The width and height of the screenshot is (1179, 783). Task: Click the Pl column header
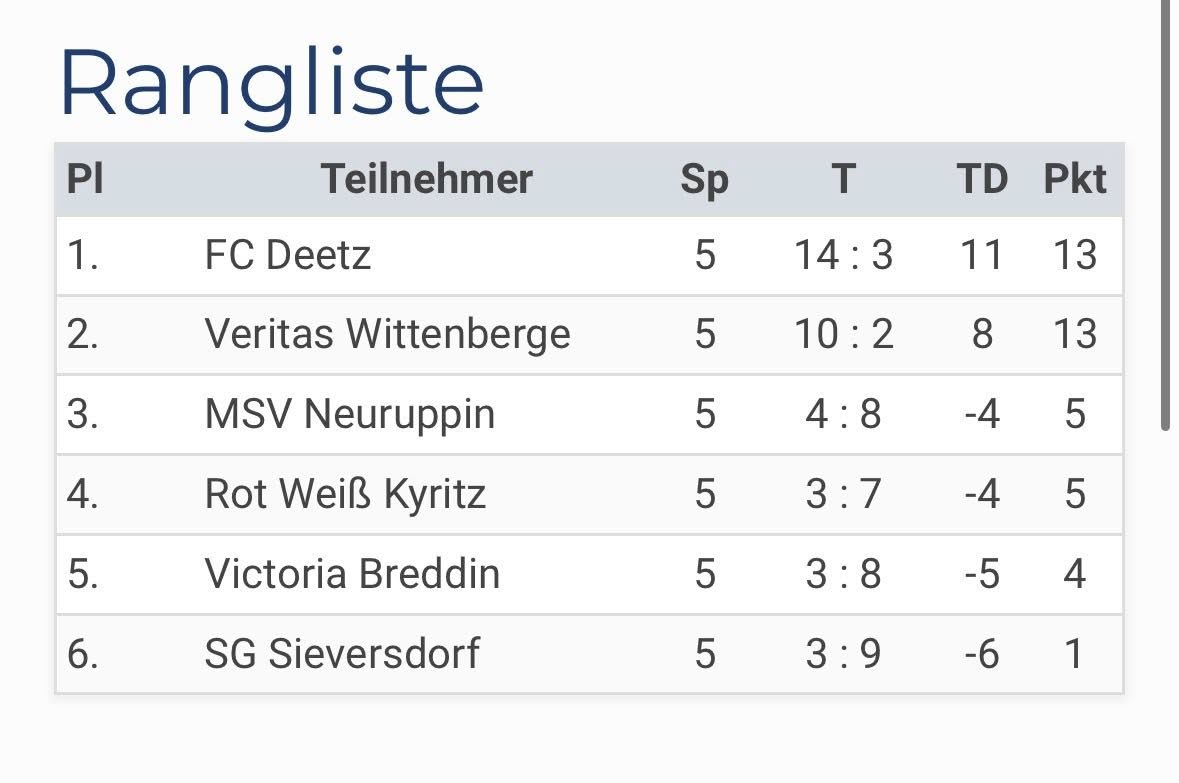pos(85,180)
